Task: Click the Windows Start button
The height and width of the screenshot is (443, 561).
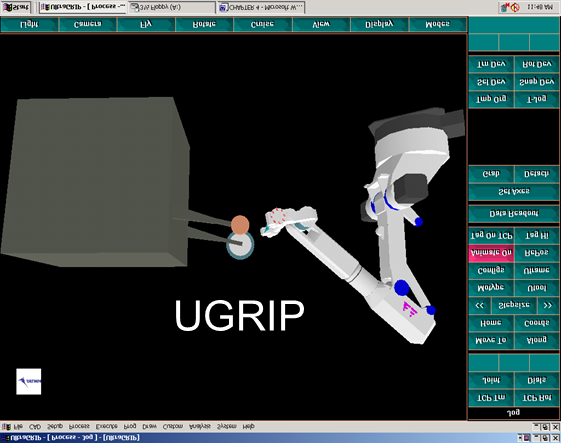Action: point(16,7)
